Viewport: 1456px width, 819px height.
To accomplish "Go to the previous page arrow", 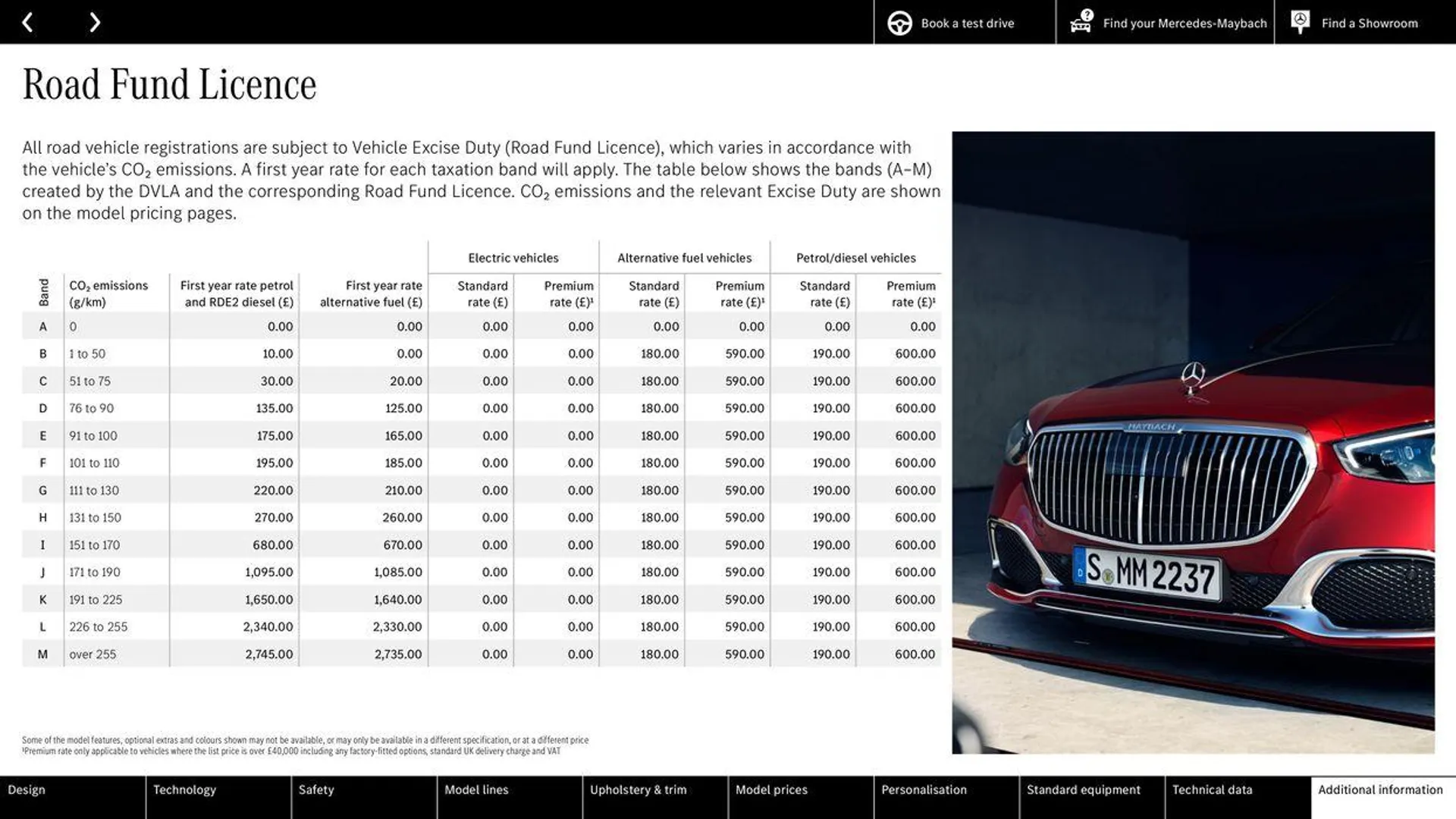I will (27, 23).
